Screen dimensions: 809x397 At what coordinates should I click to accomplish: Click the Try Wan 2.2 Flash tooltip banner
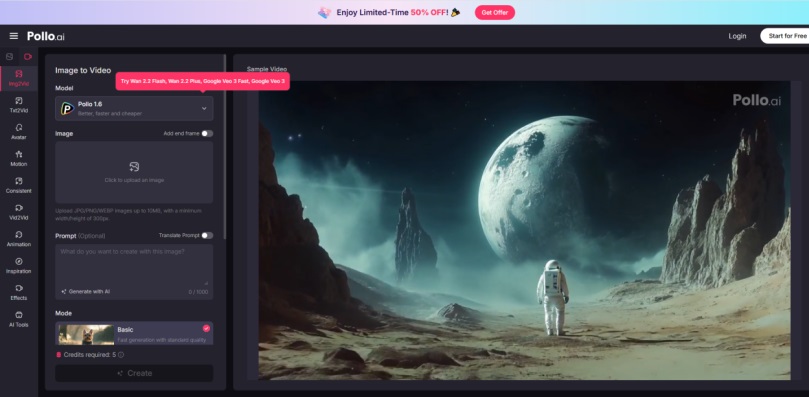[x=203, y=81]
